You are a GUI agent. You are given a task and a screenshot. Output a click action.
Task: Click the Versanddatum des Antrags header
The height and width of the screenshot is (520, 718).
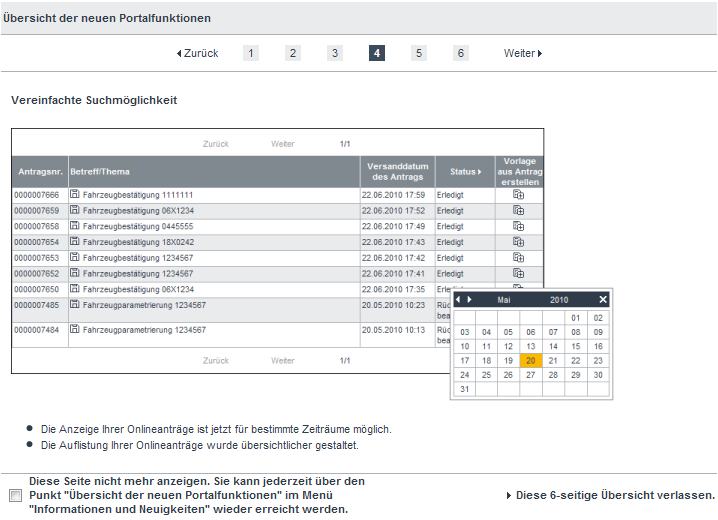pos(397,172)
